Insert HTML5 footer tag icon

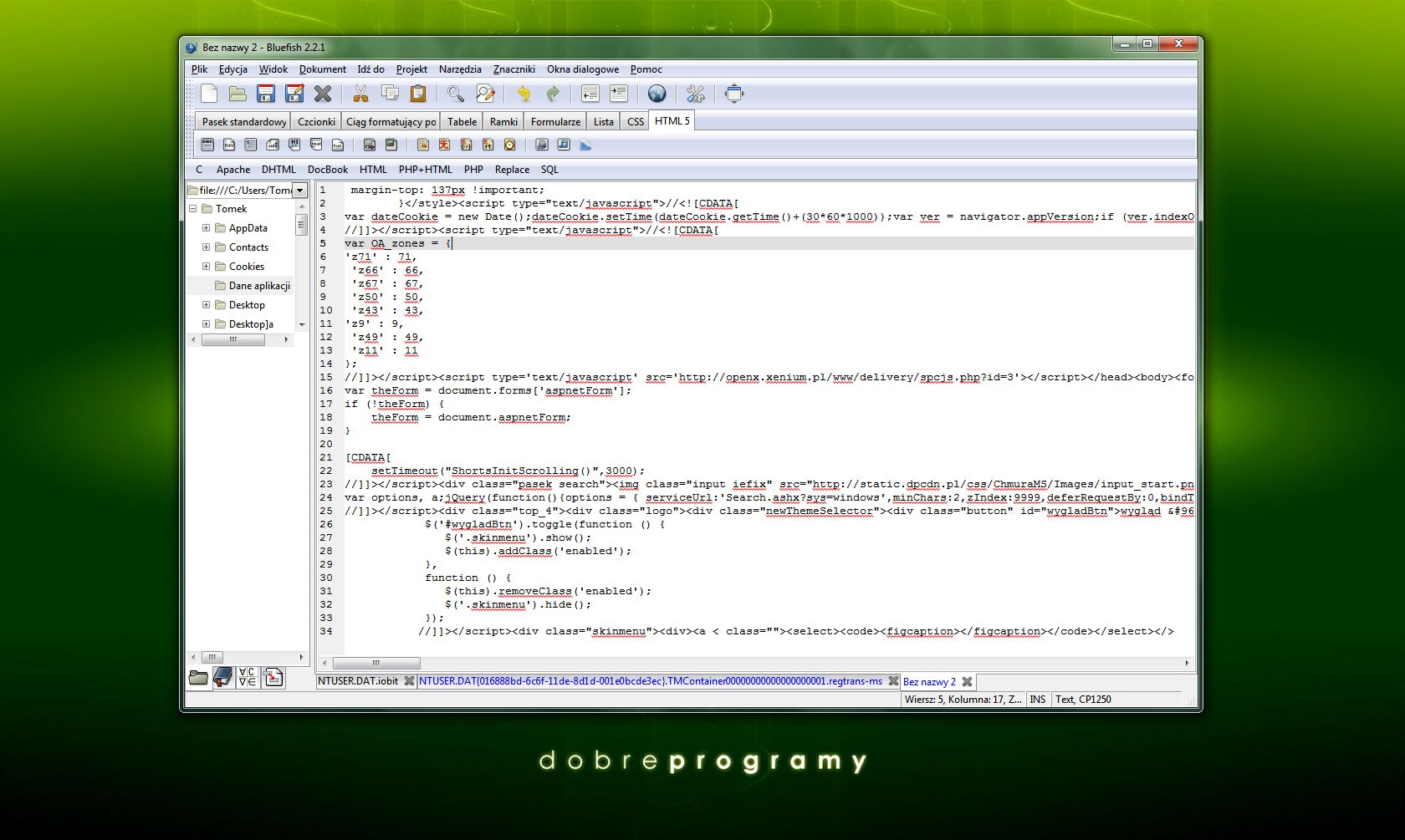pos(338,145)
